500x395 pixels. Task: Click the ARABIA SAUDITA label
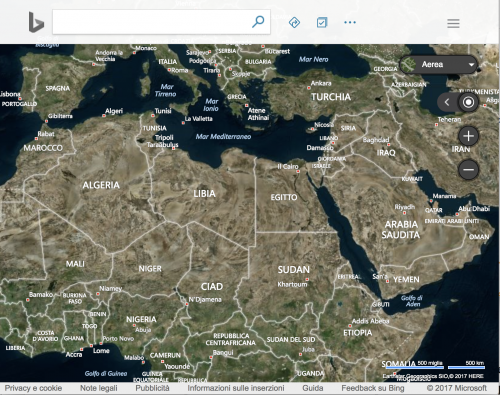[x=401, y=230]
